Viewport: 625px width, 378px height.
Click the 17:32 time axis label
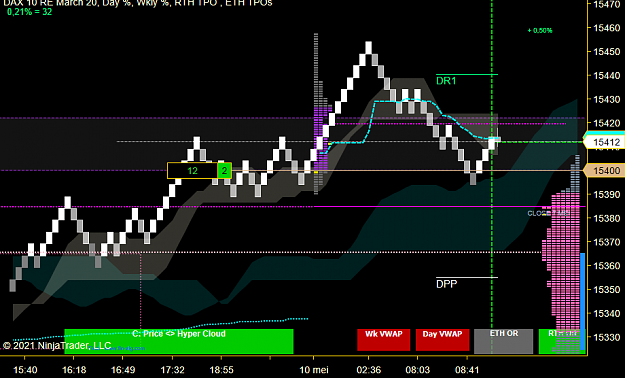172,370
